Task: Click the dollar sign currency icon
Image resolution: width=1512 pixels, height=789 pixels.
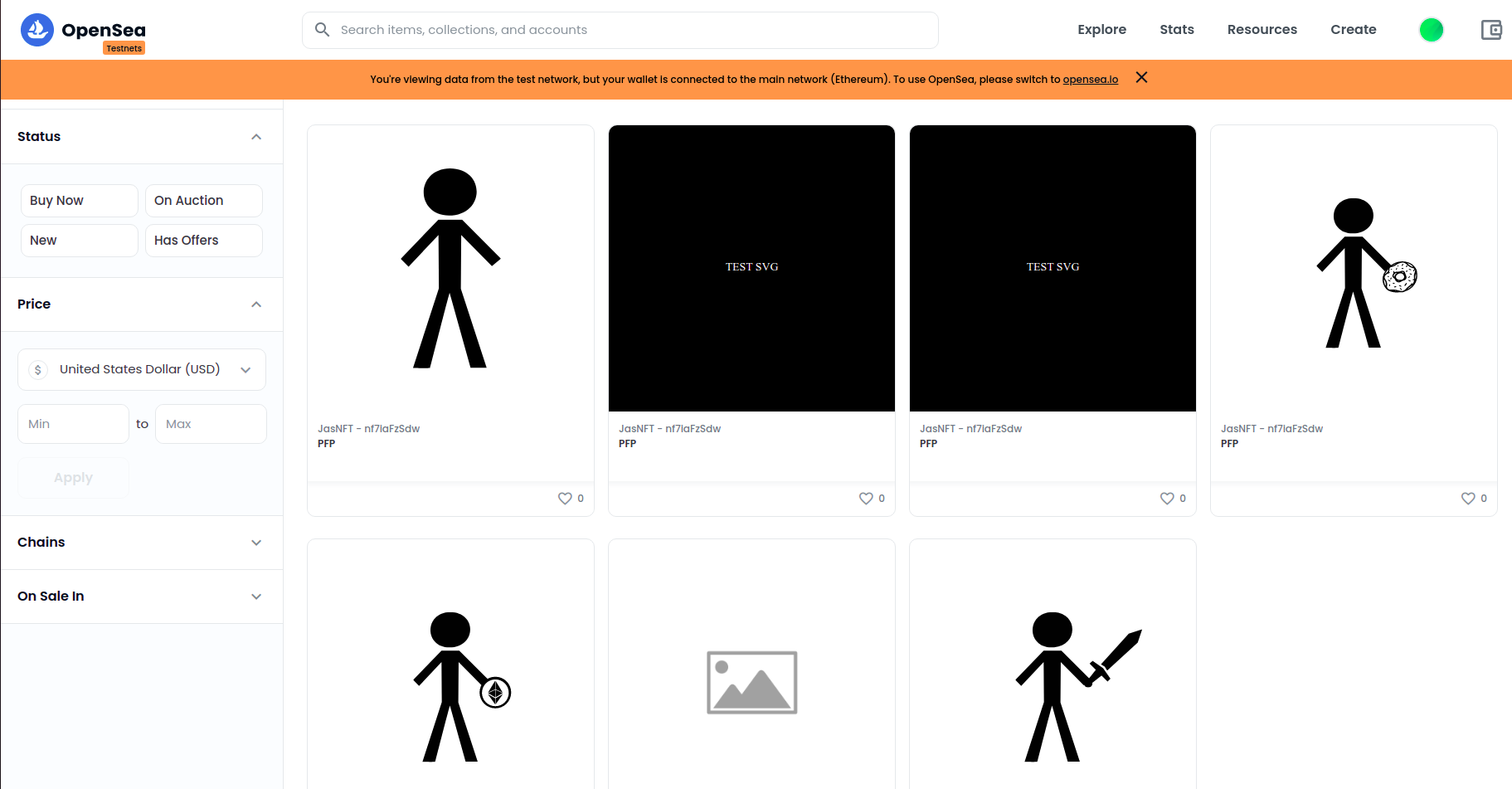Action: [38, 370]
